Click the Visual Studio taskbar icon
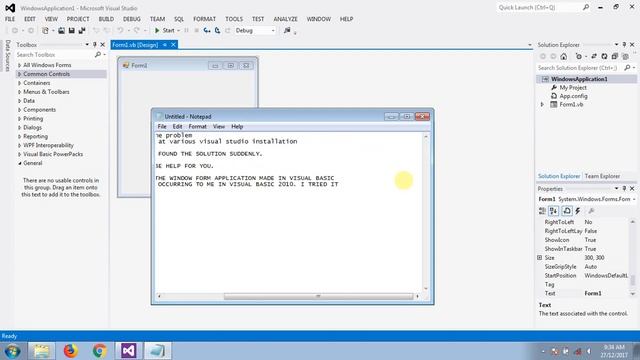 128,351
